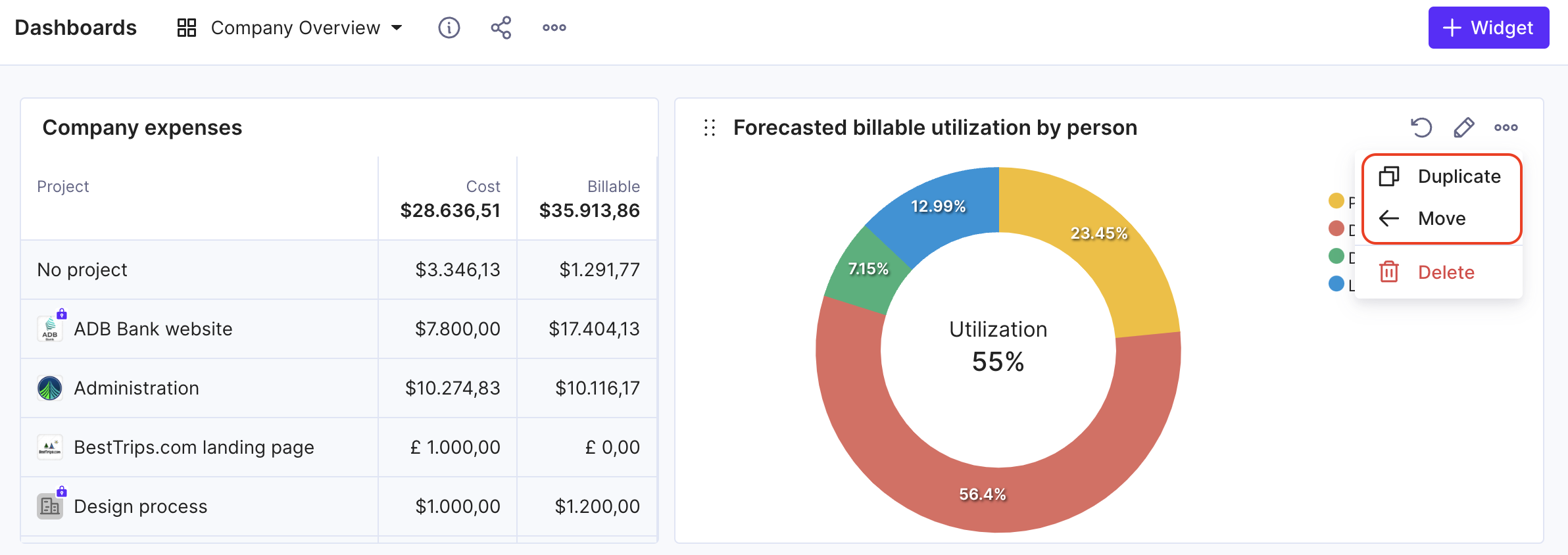The height and width of the screenshot is (555, 1568).
Task: Click the edit widget pencil icon
Action: point(1464,127)
